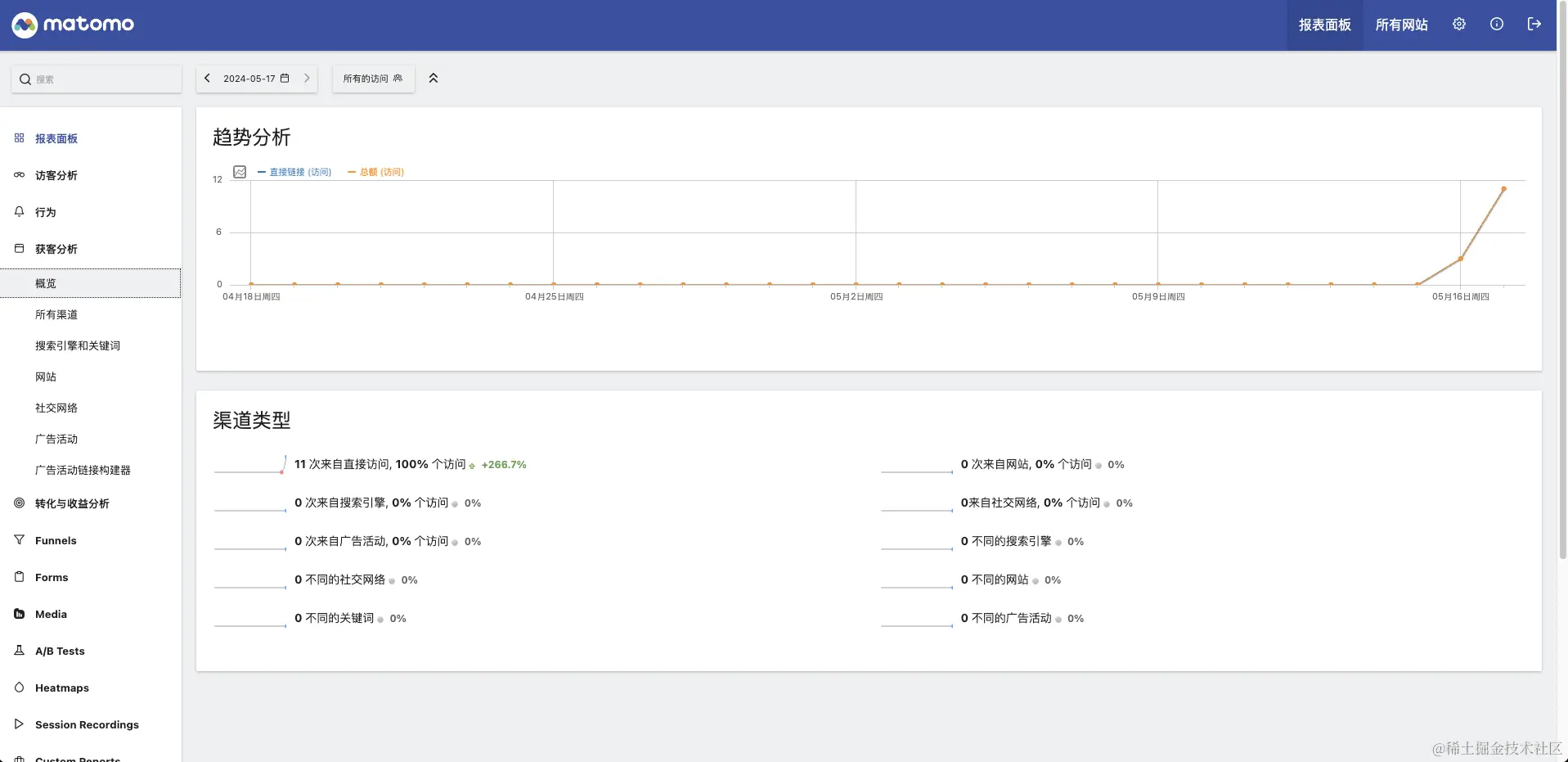The height and width of the screenshot is (762, 1568).
Task: Open the 报表面板 top menu tab
Action: click(x=1325, y=25)
